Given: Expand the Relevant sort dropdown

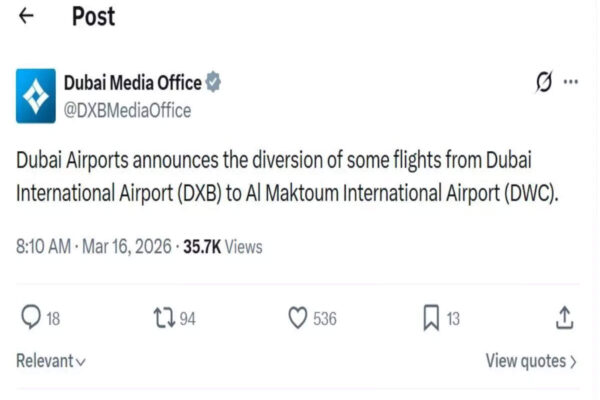Looking at the screenshot, I should [x=51, y=361].
